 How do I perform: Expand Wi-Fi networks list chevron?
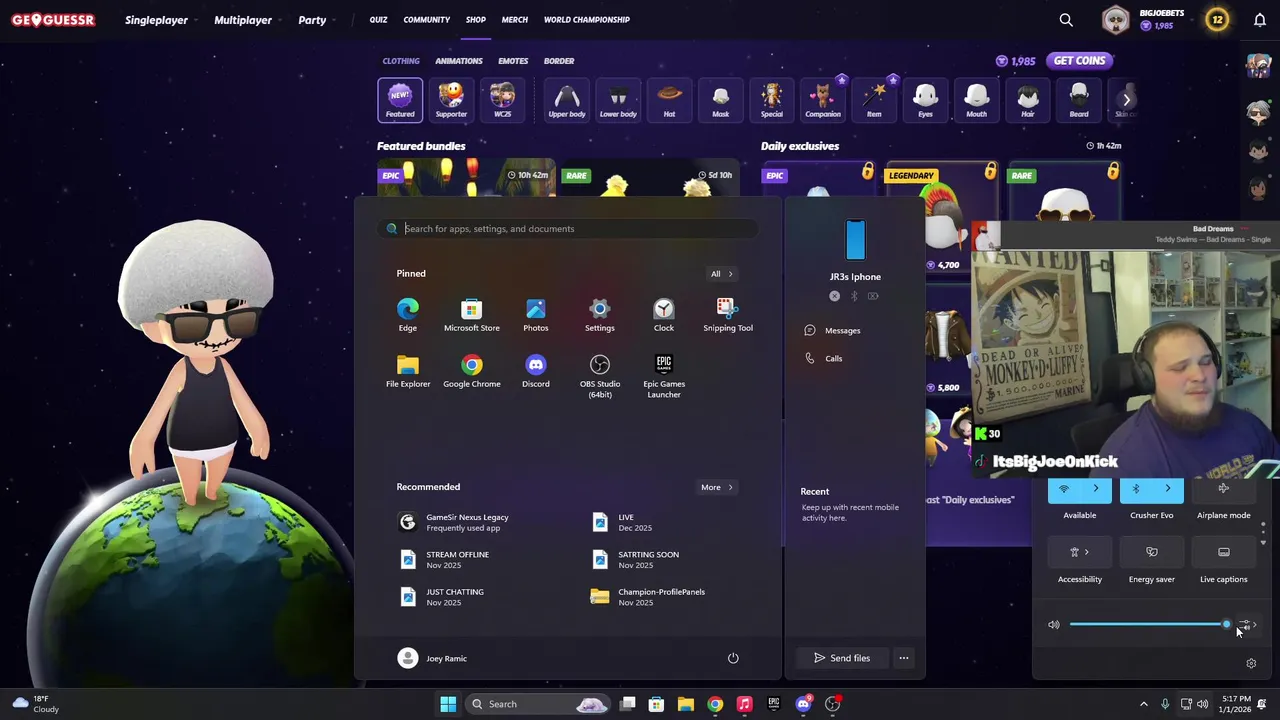pyautogui.click(x=1096, y=489)
